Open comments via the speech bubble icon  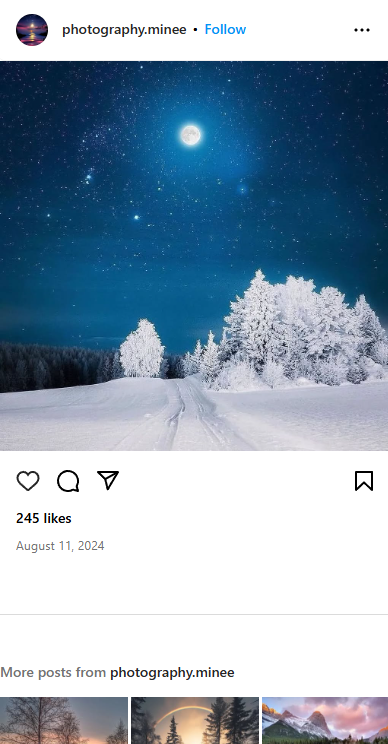coord(68,481)
